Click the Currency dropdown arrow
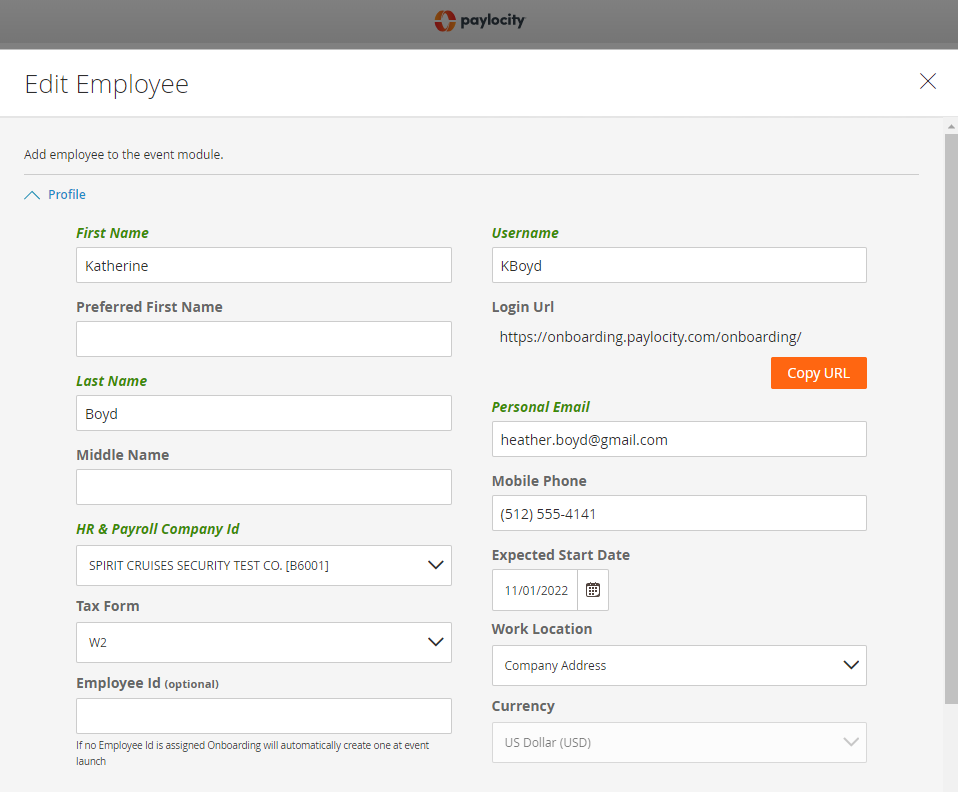 coord(851,742)
